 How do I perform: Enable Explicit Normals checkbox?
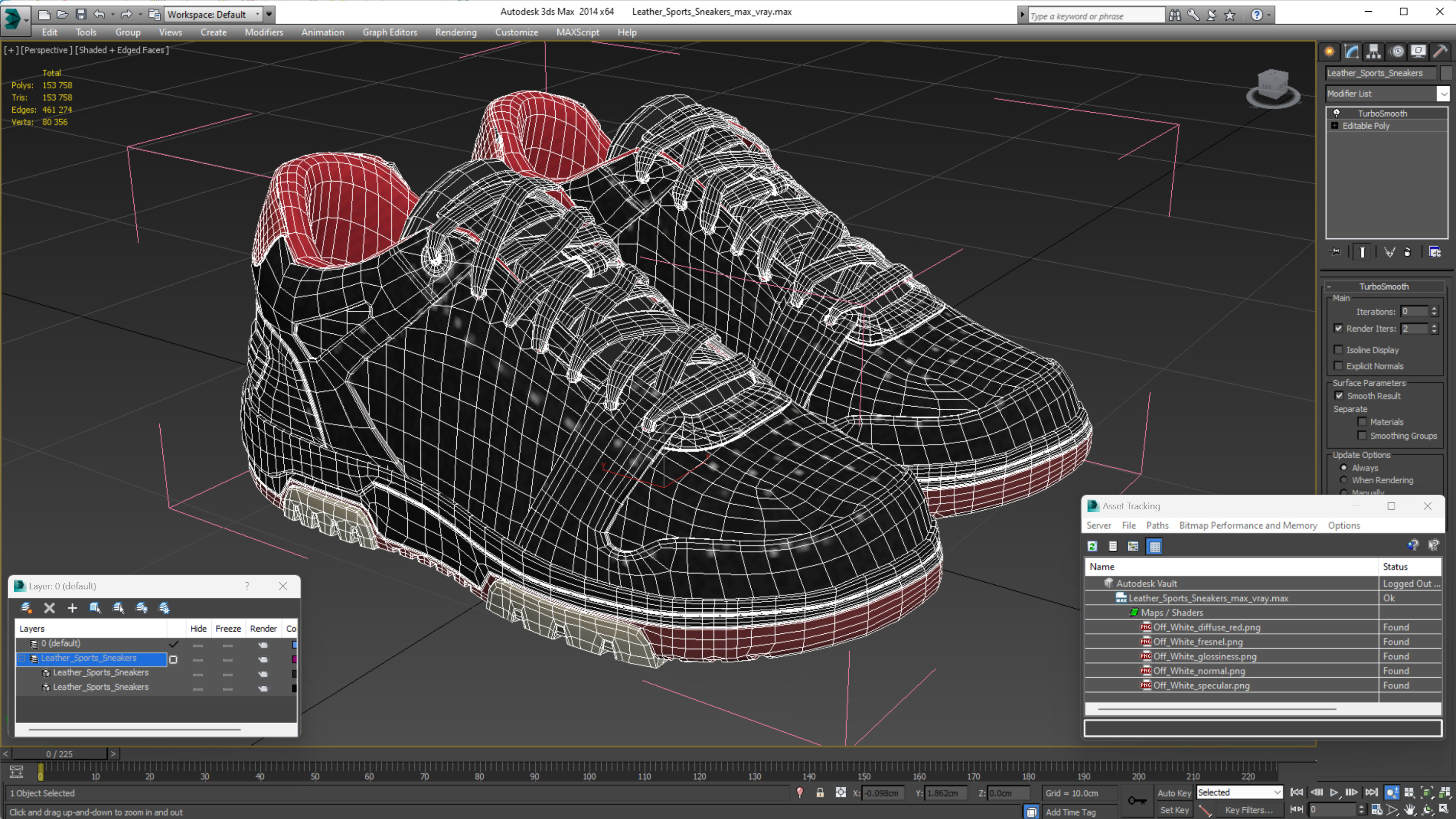coord(1339,366)
